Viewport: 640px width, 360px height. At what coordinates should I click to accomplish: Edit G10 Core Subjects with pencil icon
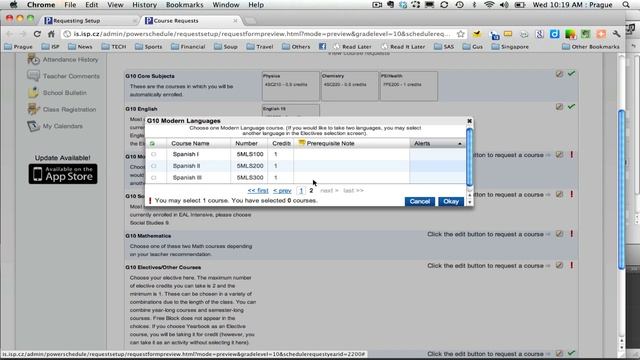(559, 74)
